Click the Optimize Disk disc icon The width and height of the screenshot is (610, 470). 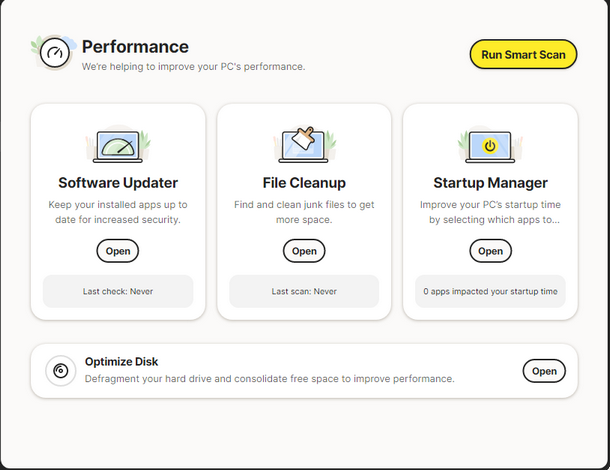coord(61,371)
